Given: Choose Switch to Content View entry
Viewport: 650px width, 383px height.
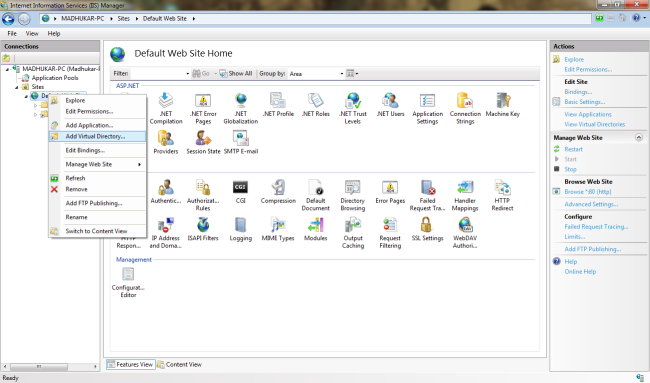Looking at the screenshot, I should tap(97, 231).
